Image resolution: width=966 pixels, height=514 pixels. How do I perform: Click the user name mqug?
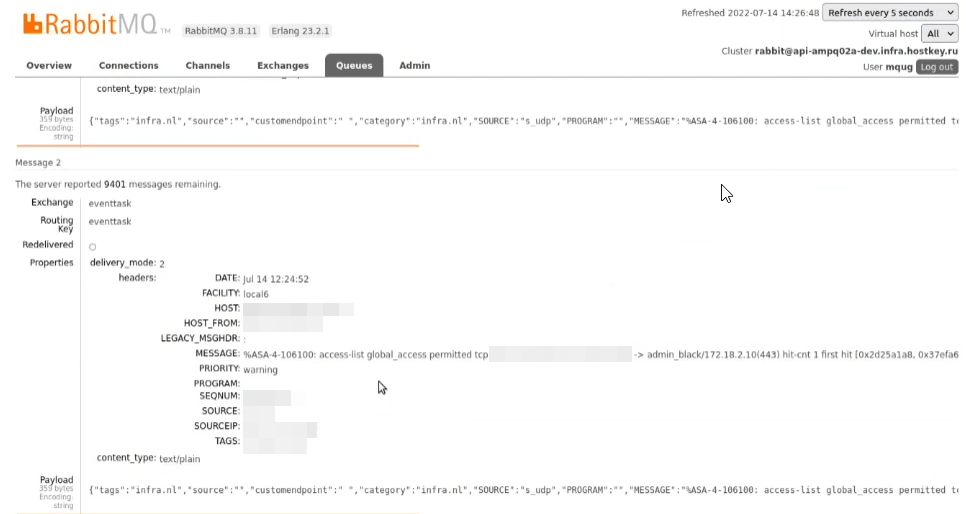899,67
